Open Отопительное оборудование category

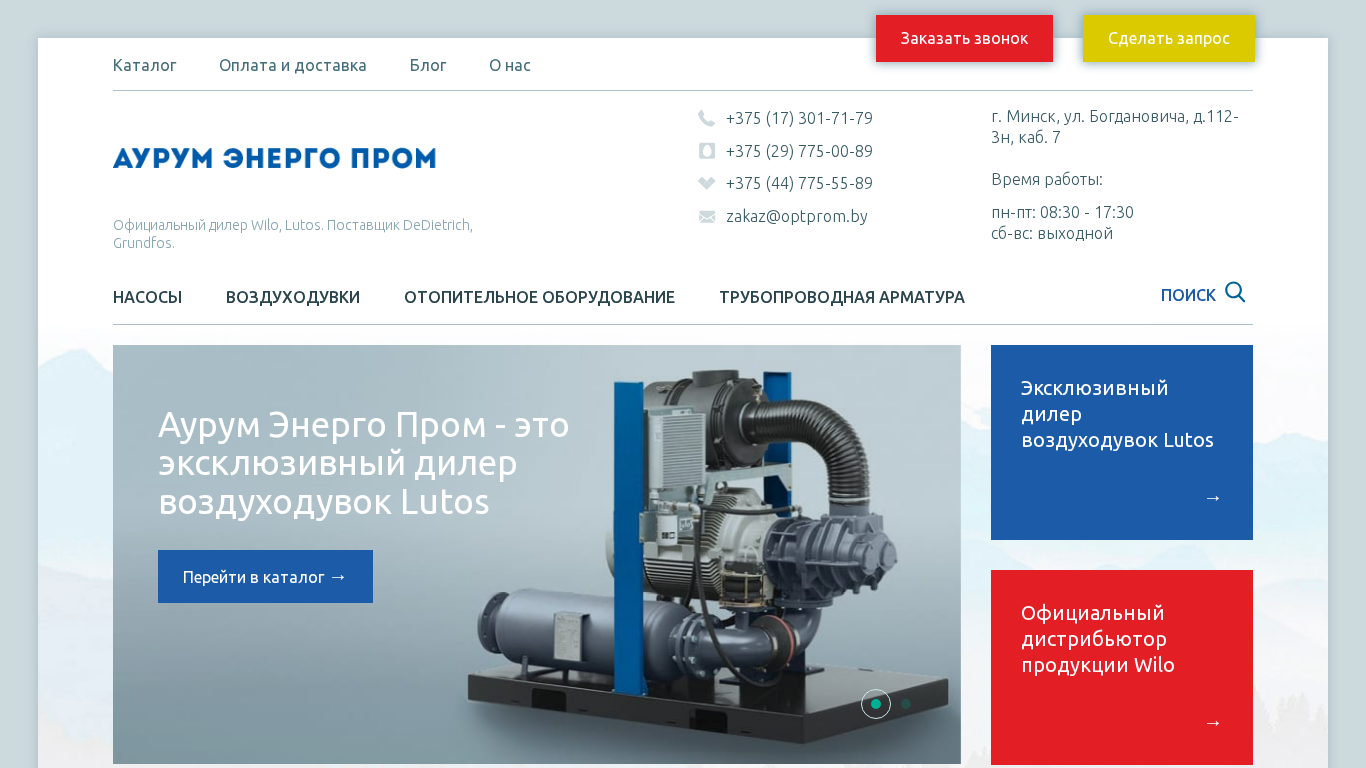click(x=539, y=297)
